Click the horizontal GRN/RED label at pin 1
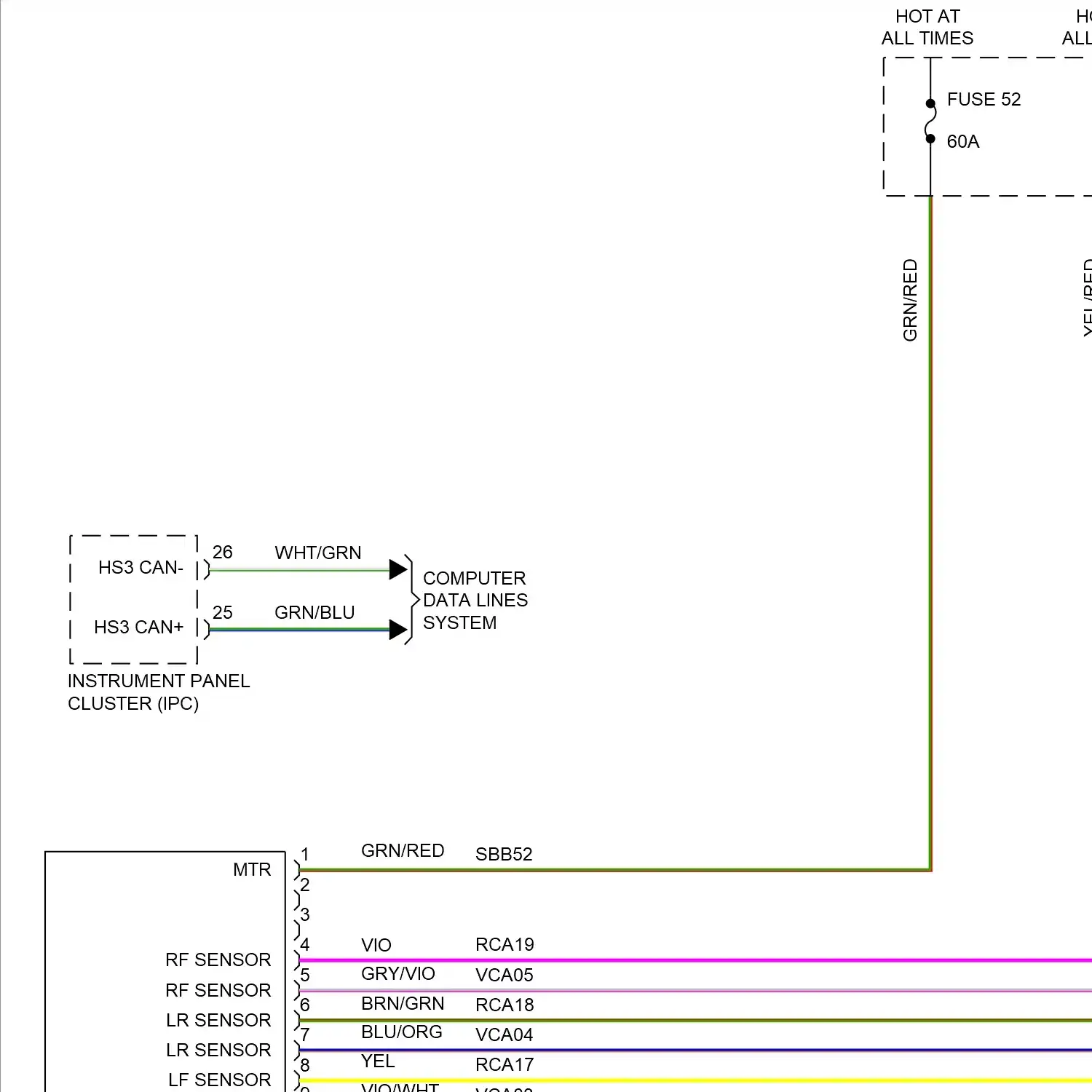The width and height of the screenshot is (1092, 1092). (x=403, y=850)
